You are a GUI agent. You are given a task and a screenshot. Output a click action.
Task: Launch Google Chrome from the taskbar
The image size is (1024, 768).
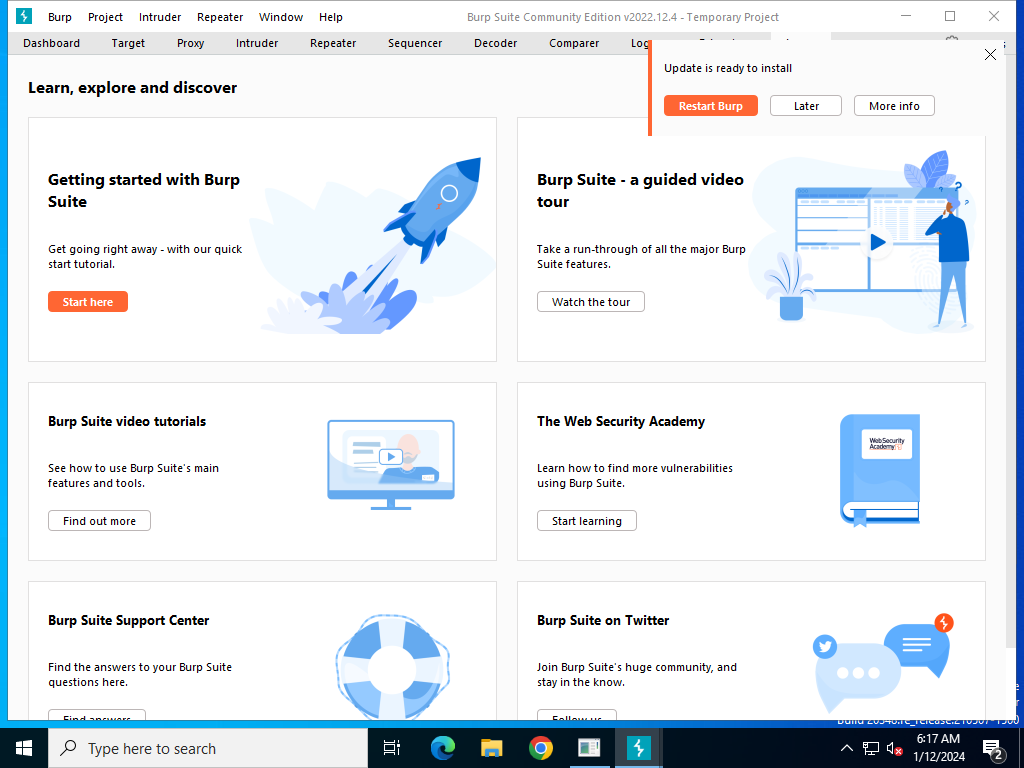pyautogui.click(x=540, y=748)
